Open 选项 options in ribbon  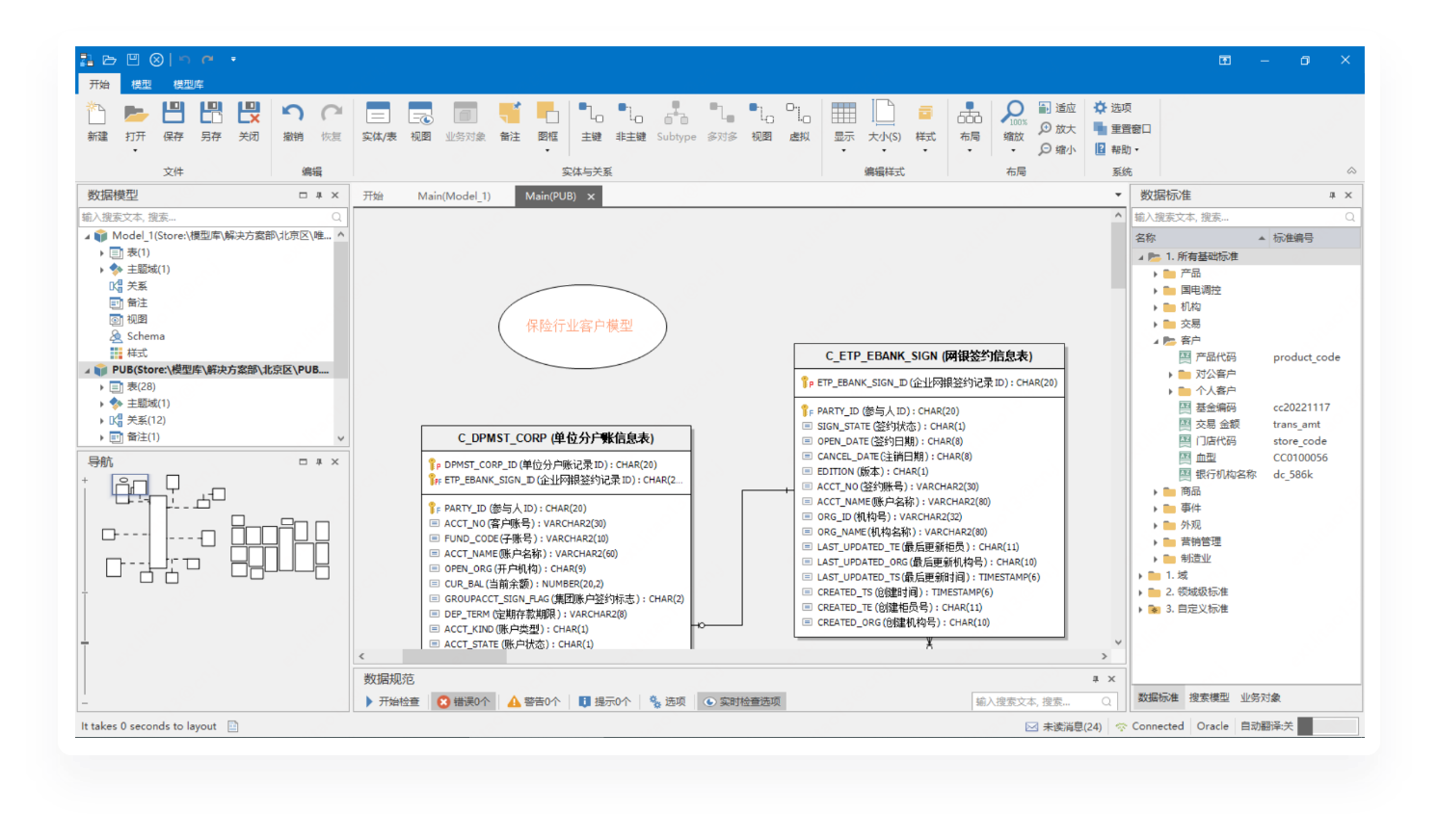tap(1112, 108)
